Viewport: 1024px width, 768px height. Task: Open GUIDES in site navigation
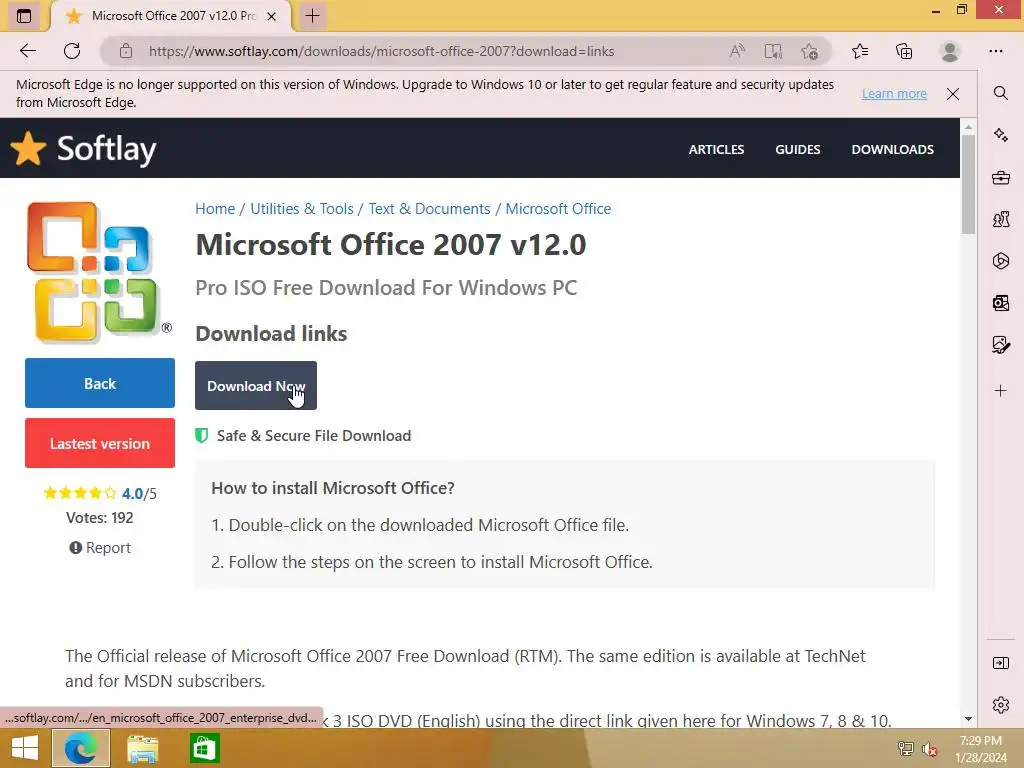point(797,150)
